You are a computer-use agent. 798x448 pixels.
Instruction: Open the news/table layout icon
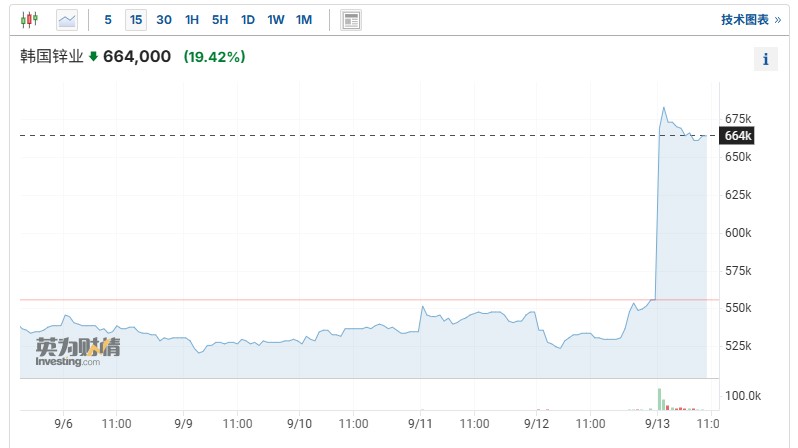tap(351, 19)
